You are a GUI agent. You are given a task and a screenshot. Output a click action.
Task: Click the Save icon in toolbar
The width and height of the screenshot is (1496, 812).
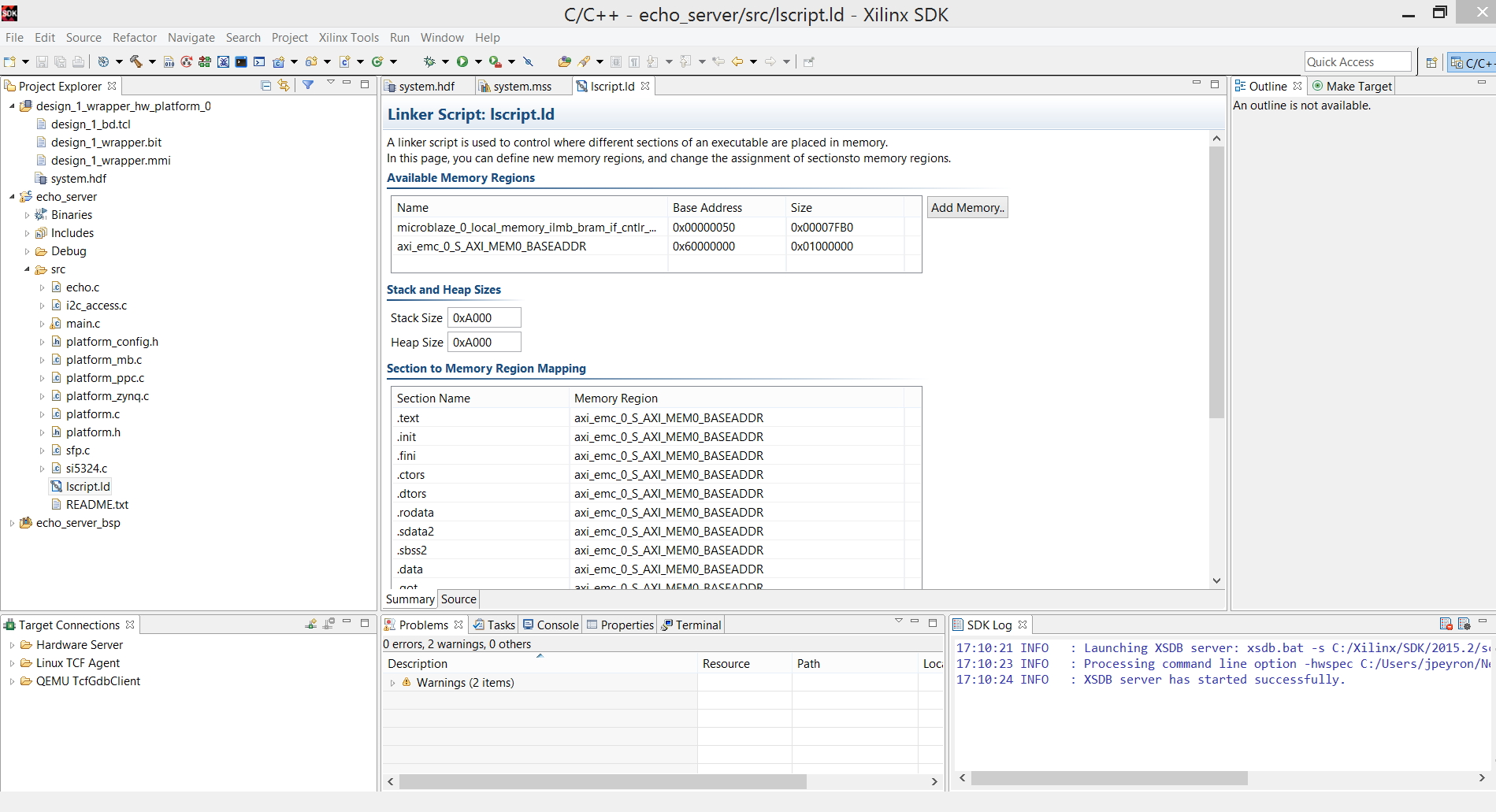[x=43, y=61]
